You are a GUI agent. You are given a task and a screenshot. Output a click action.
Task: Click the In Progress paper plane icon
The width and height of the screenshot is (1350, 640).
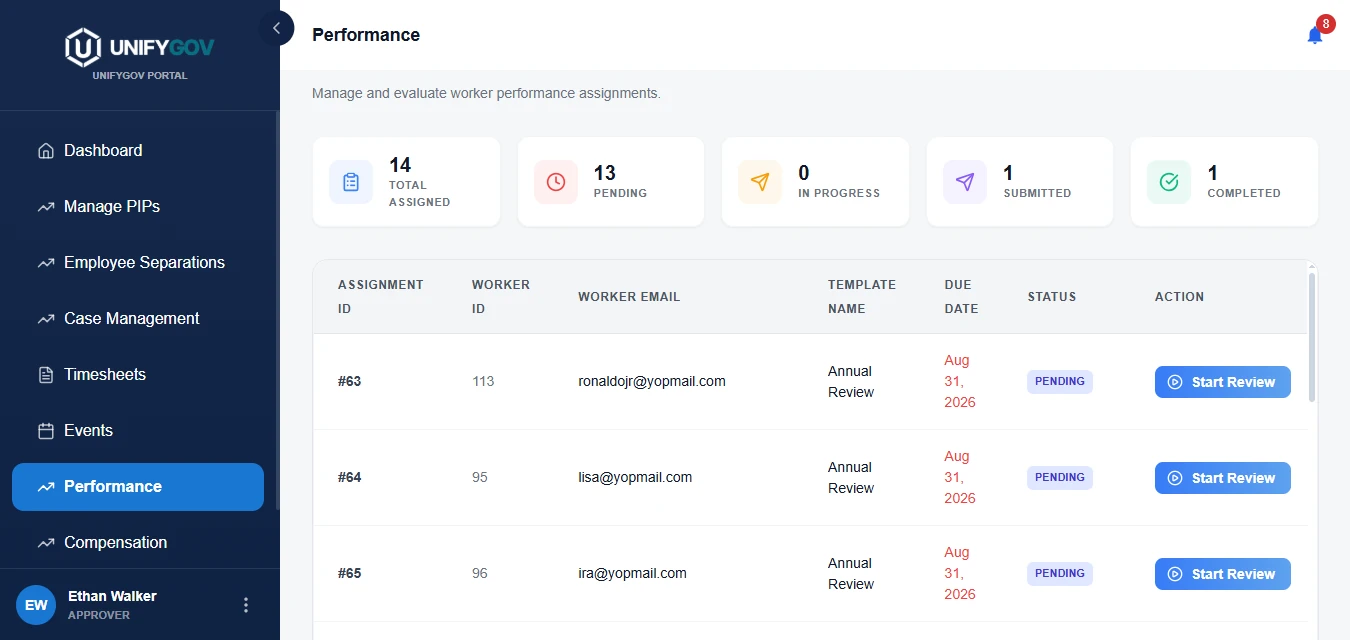760,182
